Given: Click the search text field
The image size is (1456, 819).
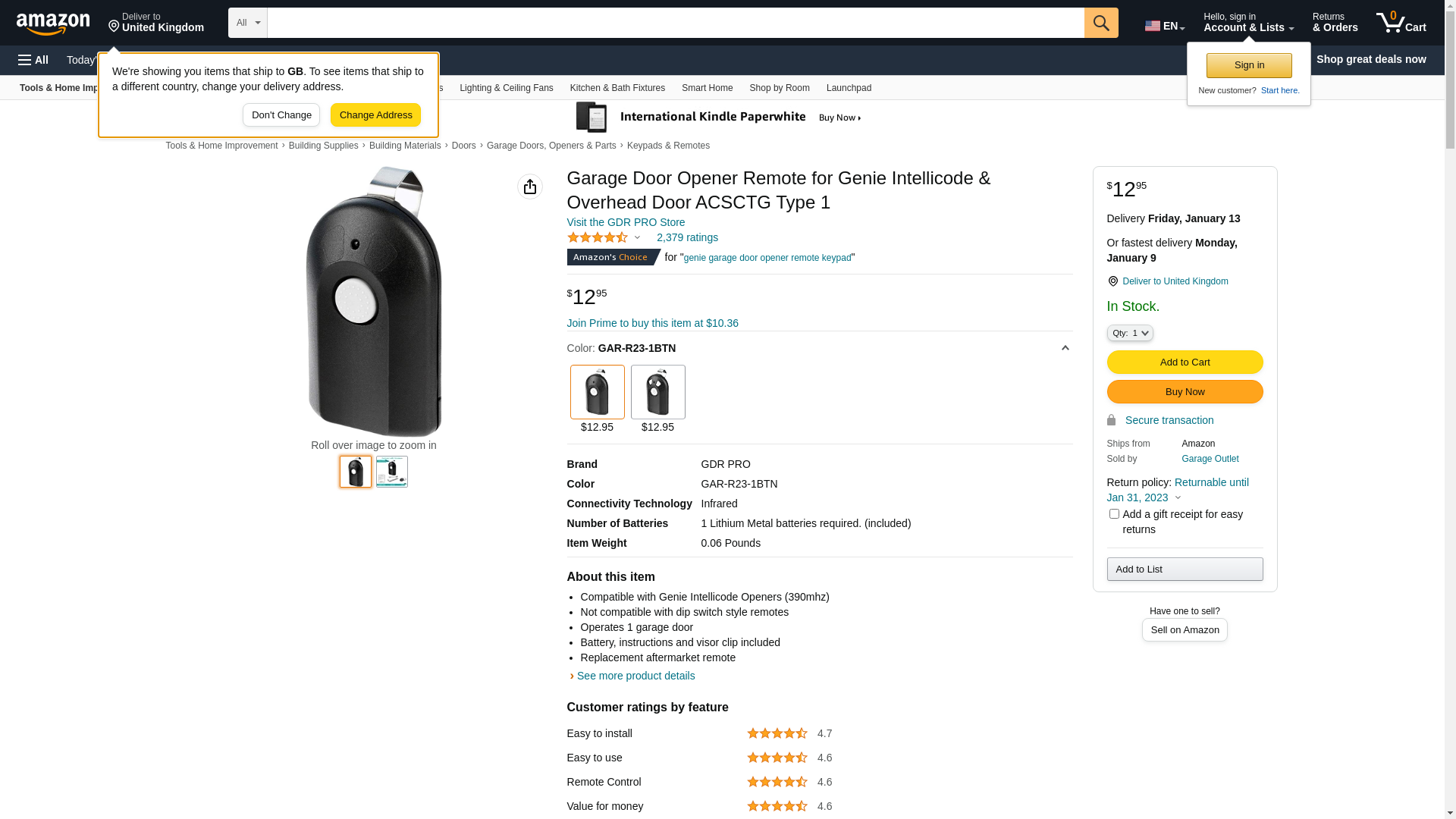Looking at the screenshot, I should tap(675, 23).
